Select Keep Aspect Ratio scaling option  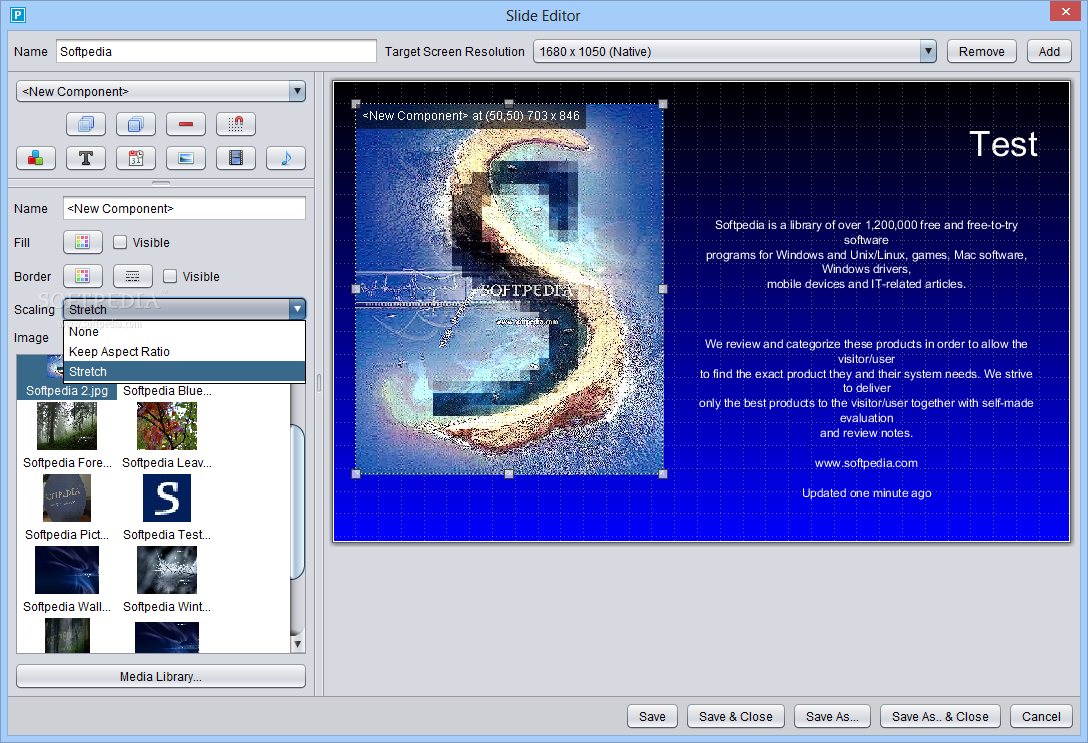click(185, 352)
